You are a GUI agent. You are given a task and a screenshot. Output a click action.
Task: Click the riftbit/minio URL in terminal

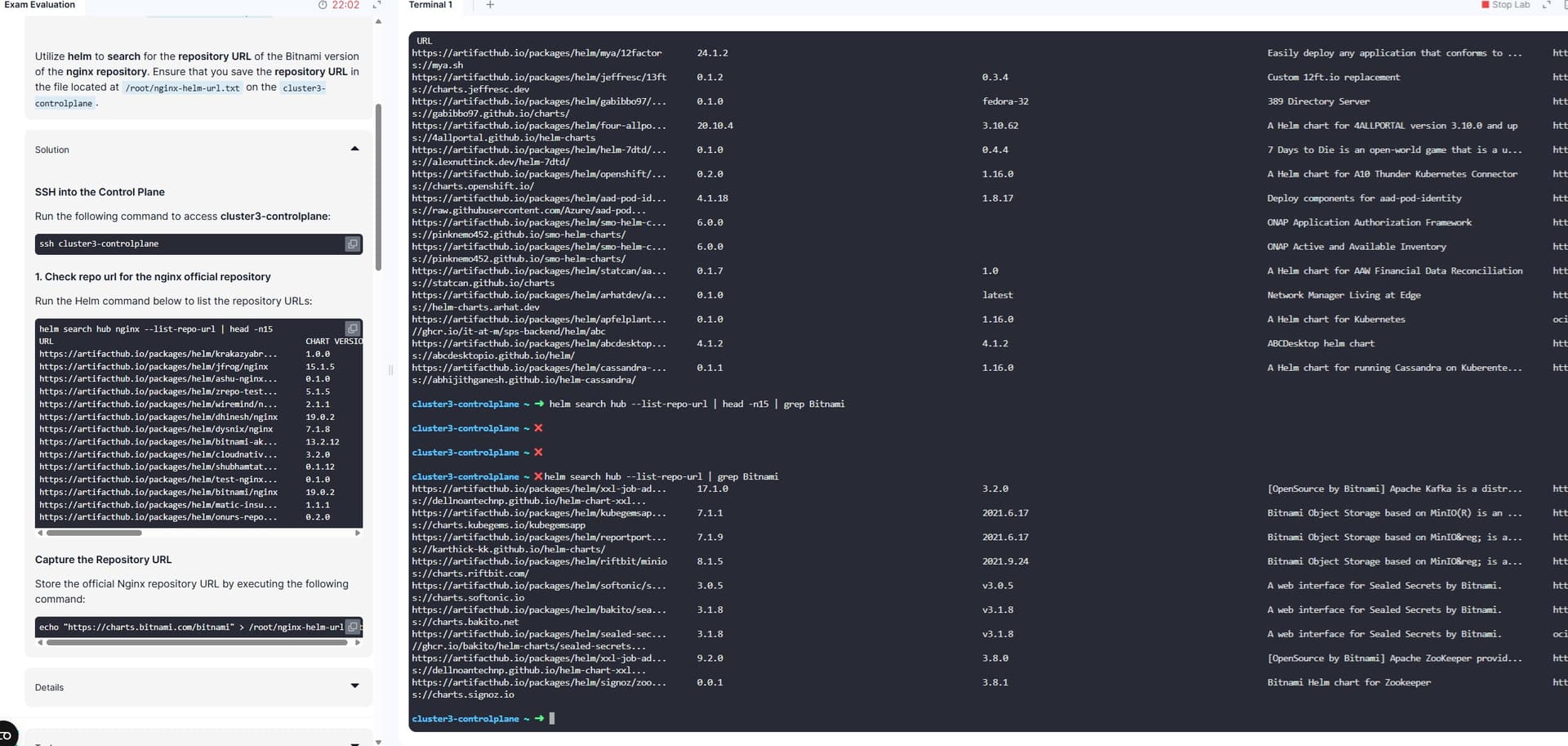[539, 561]
